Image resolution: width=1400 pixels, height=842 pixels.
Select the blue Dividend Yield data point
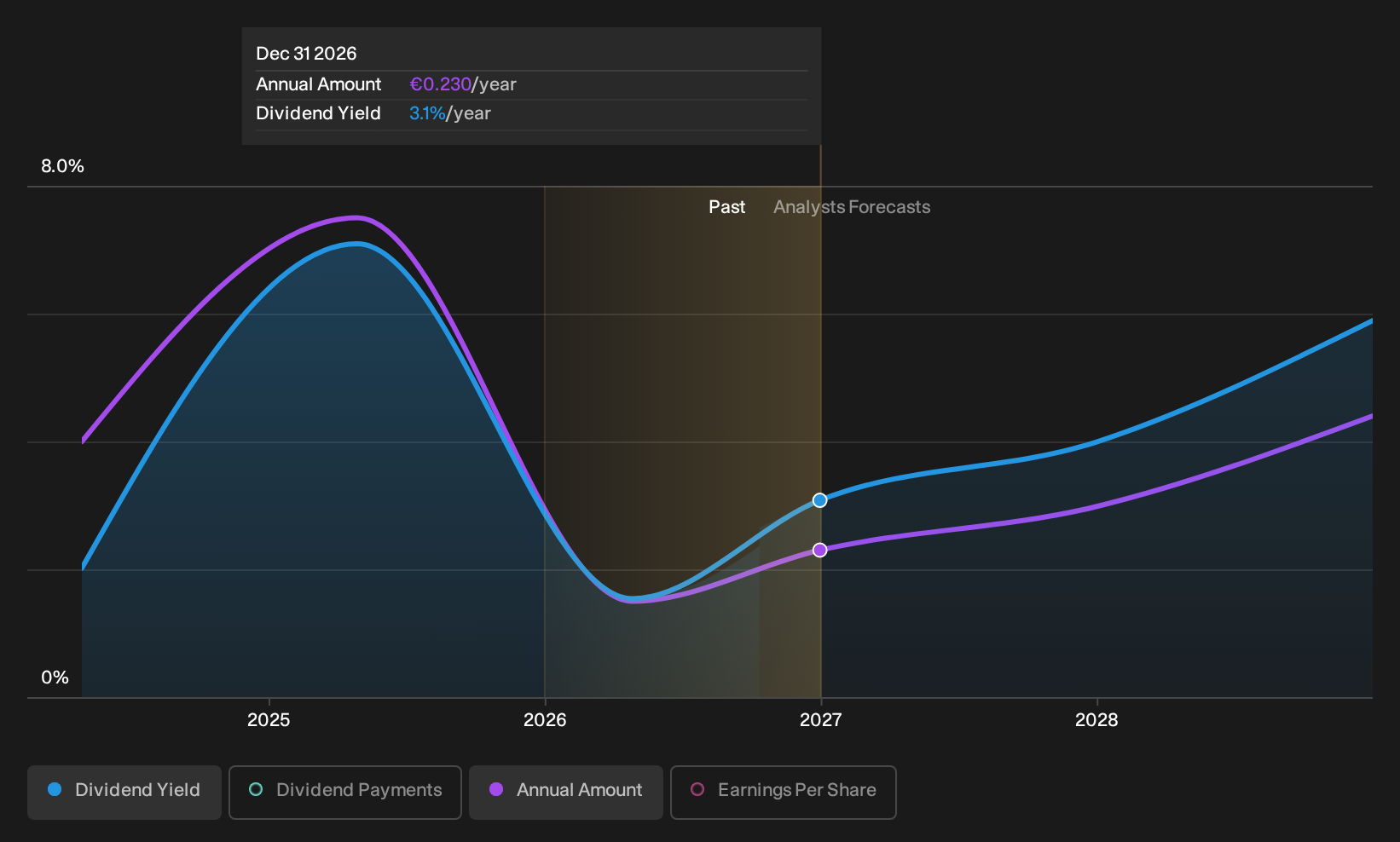[819, 500]
